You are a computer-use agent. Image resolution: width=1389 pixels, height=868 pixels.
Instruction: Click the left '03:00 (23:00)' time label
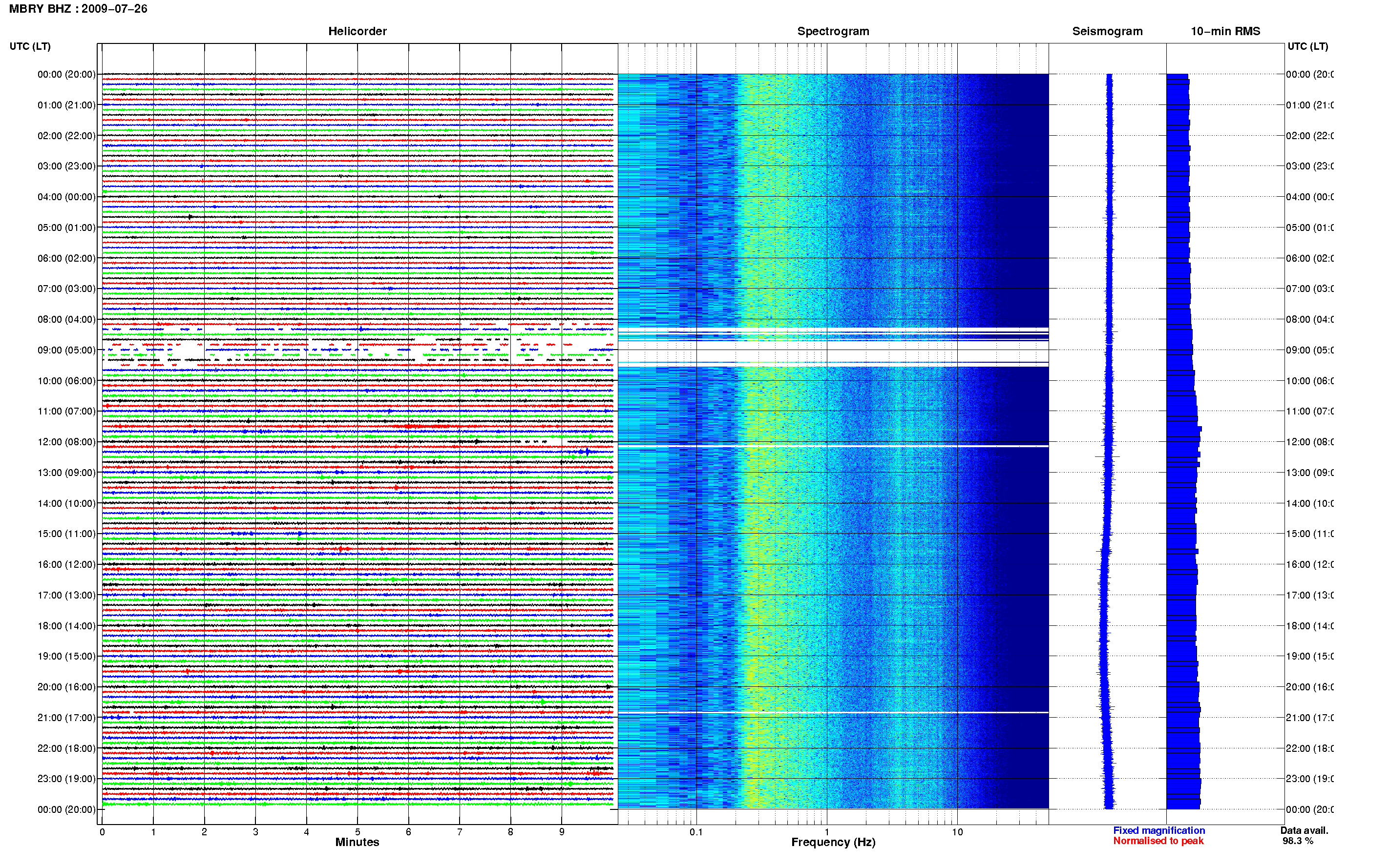pyautogui.click(x=66, y=166)
